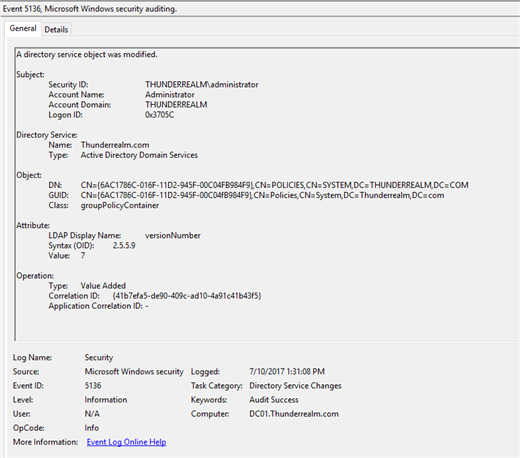Click 'Active Directory Domain Services' type value
The height and width of the screenshot is (458, 520).
pos(139,155)
